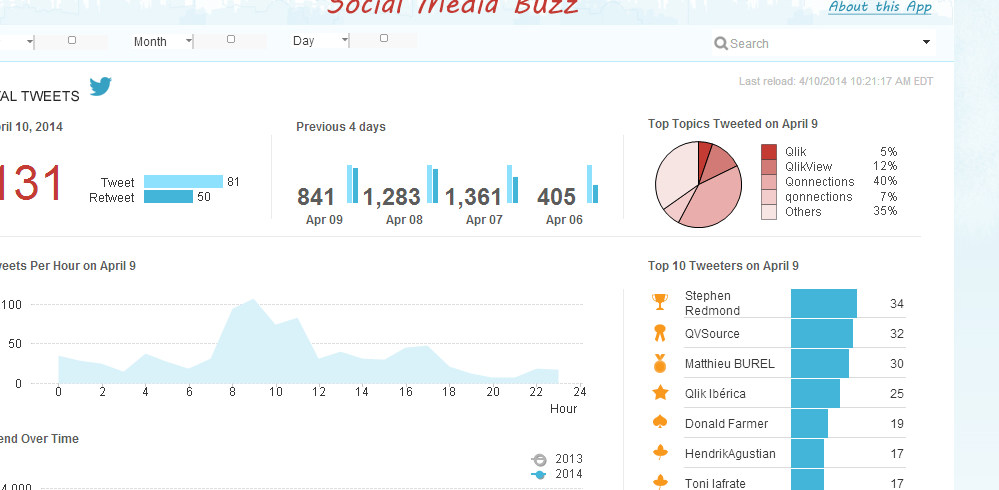Viewport: 999px width, 490px height.
Task: Toggle the checkbox right of Day dropdown
Action: click(384, 40)
